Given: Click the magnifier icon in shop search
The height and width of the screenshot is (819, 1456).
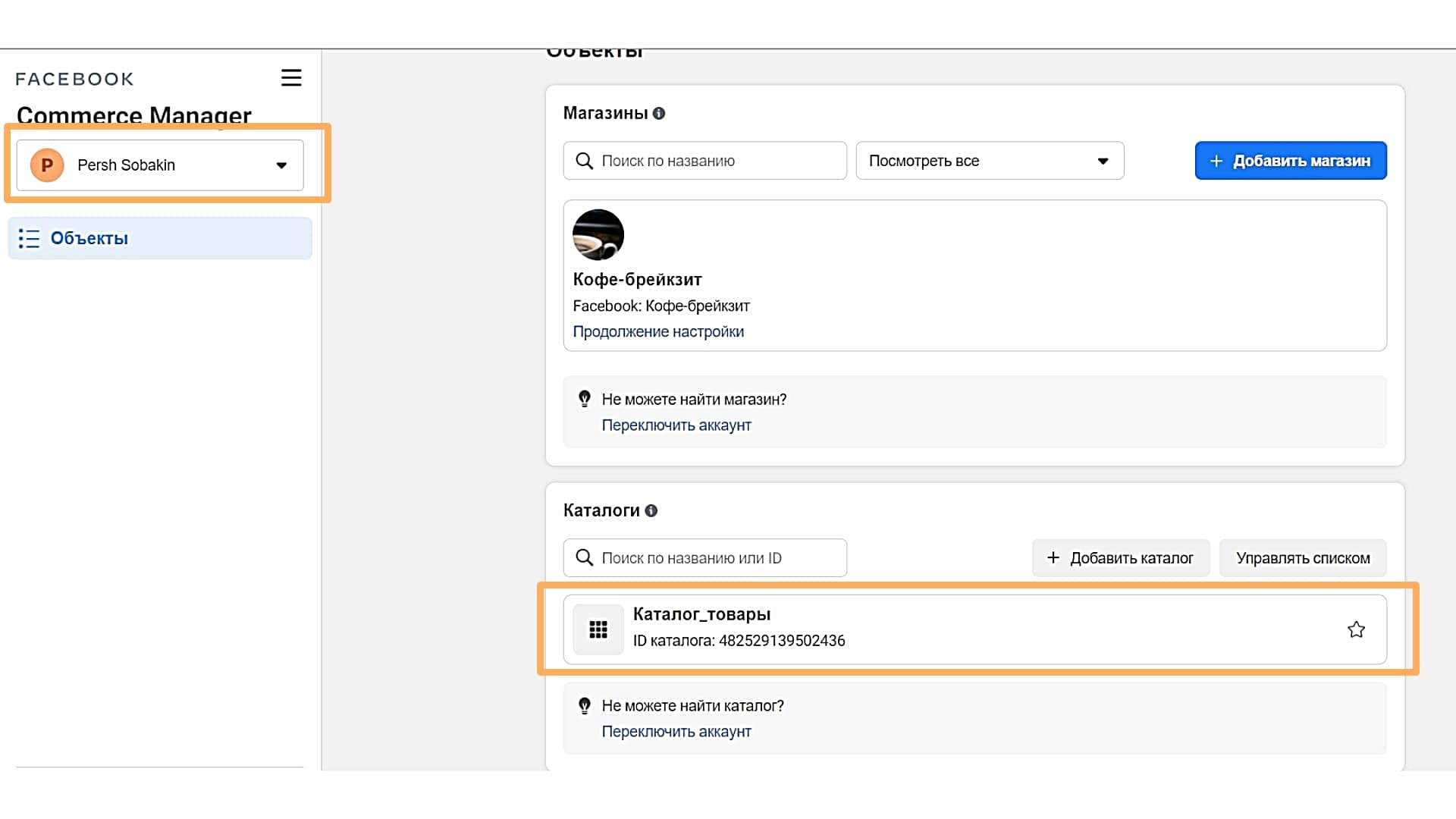Looking at the screenshot, I should pyautogui.click(x=584, y=161).
